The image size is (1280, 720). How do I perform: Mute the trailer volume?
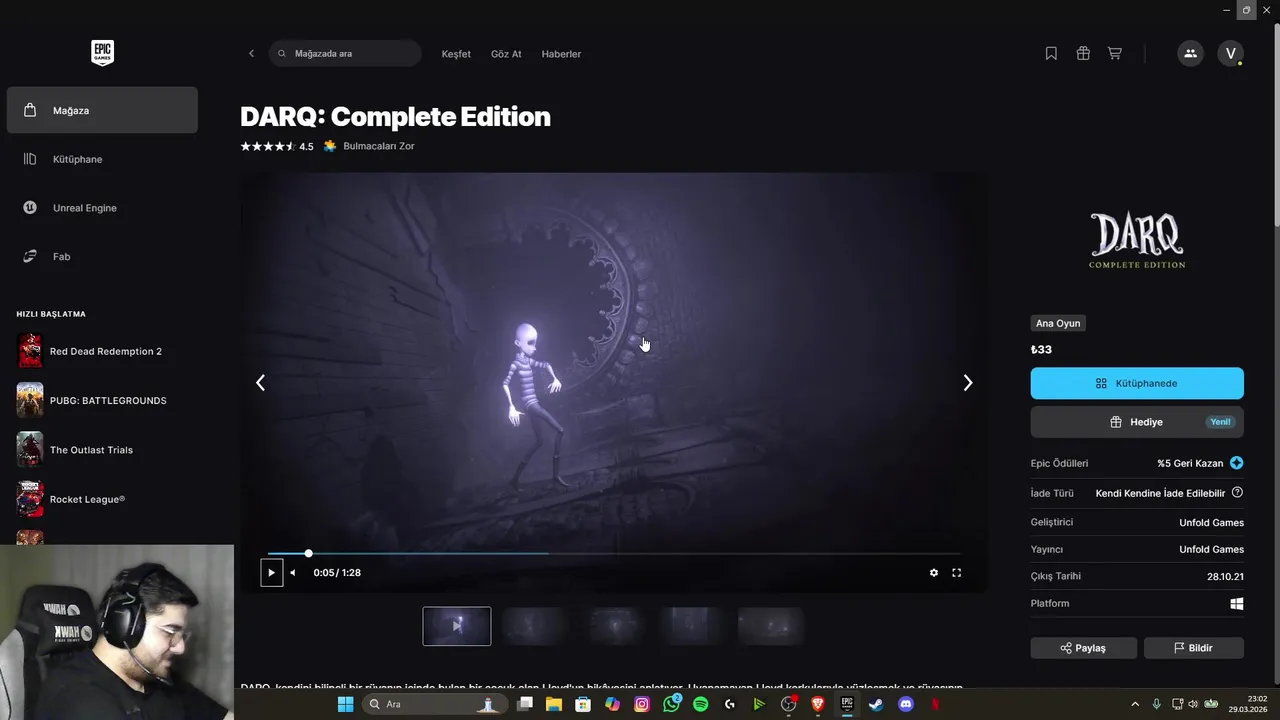coord(293,573)
